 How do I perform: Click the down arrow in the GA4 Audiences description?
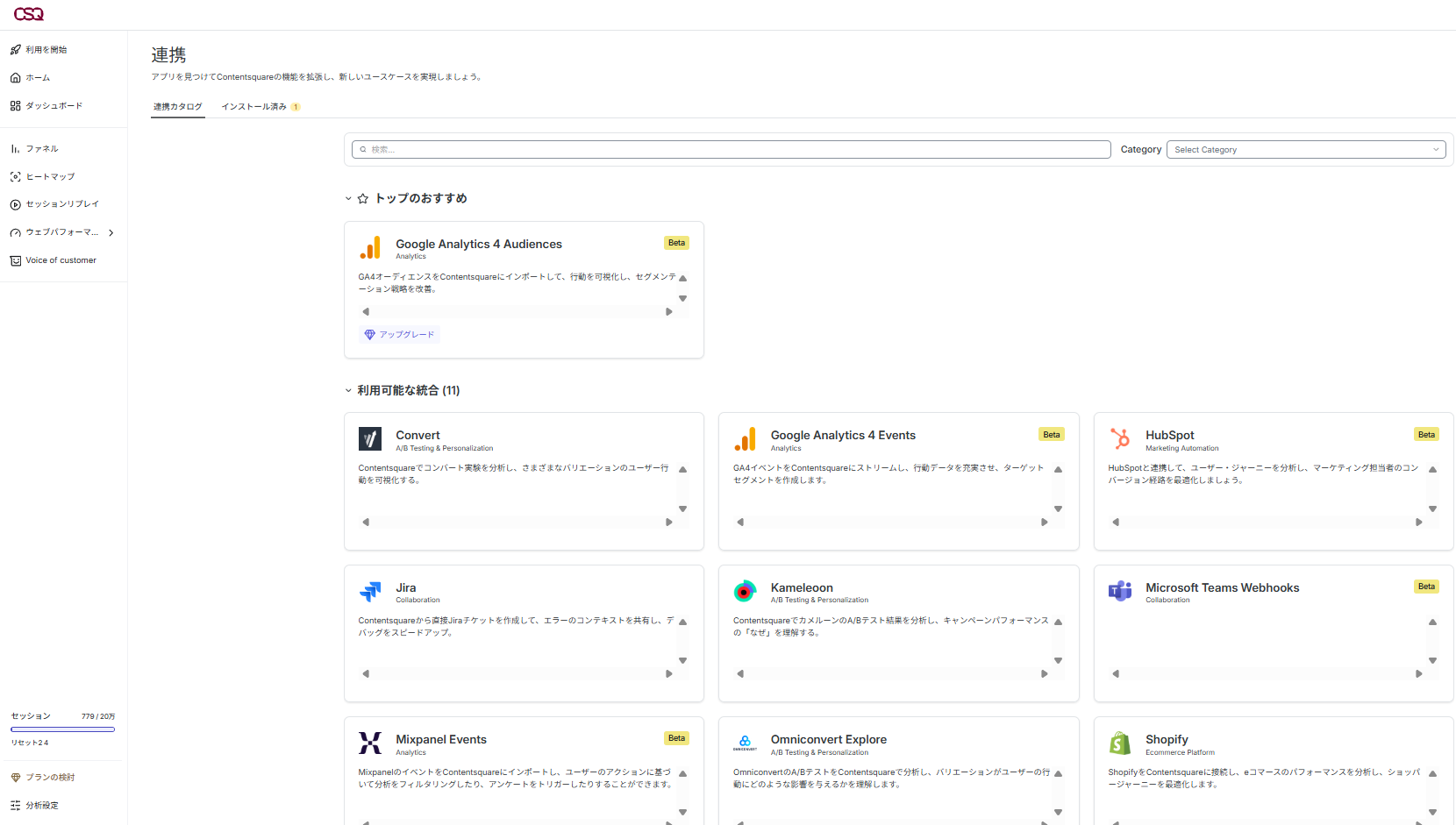coord(682,298)
